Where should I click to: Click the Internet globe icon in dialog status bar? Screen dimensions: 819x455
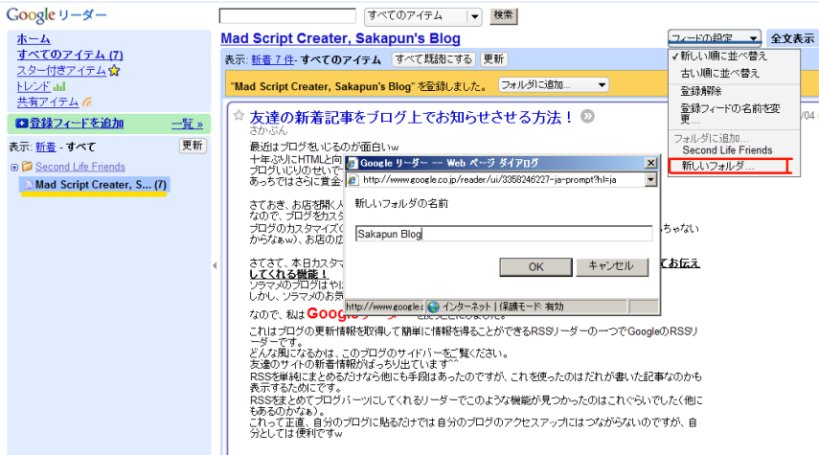[x=434, y=307]
